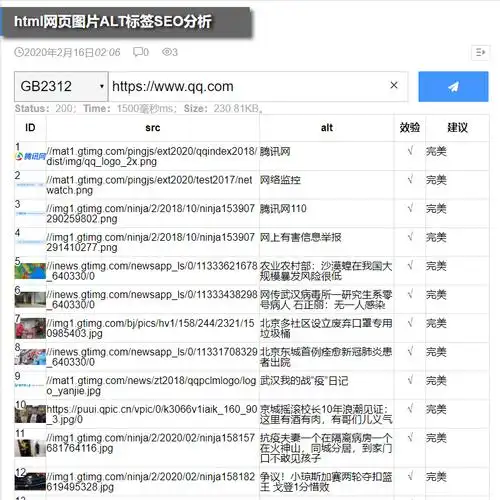The width and height of the screenshot is (500, 500).
Task: Click 完美 in the 农业农村部 row
Action: click(x=436, y=266)
